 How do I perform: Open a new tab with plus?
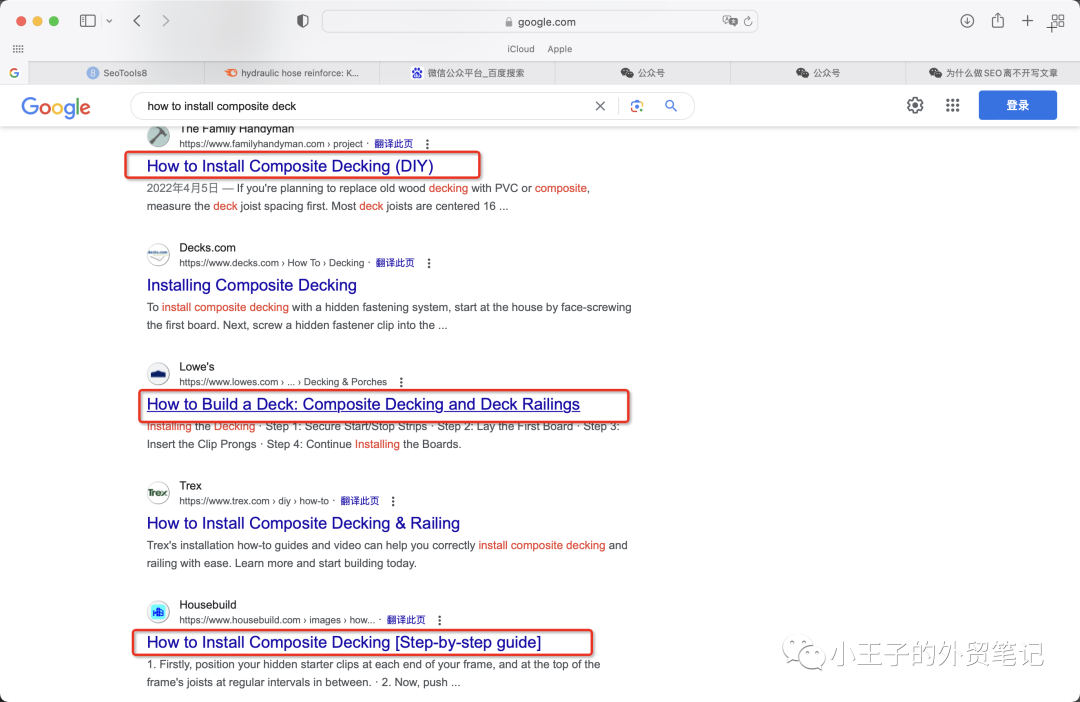[x=1027, y=21]
